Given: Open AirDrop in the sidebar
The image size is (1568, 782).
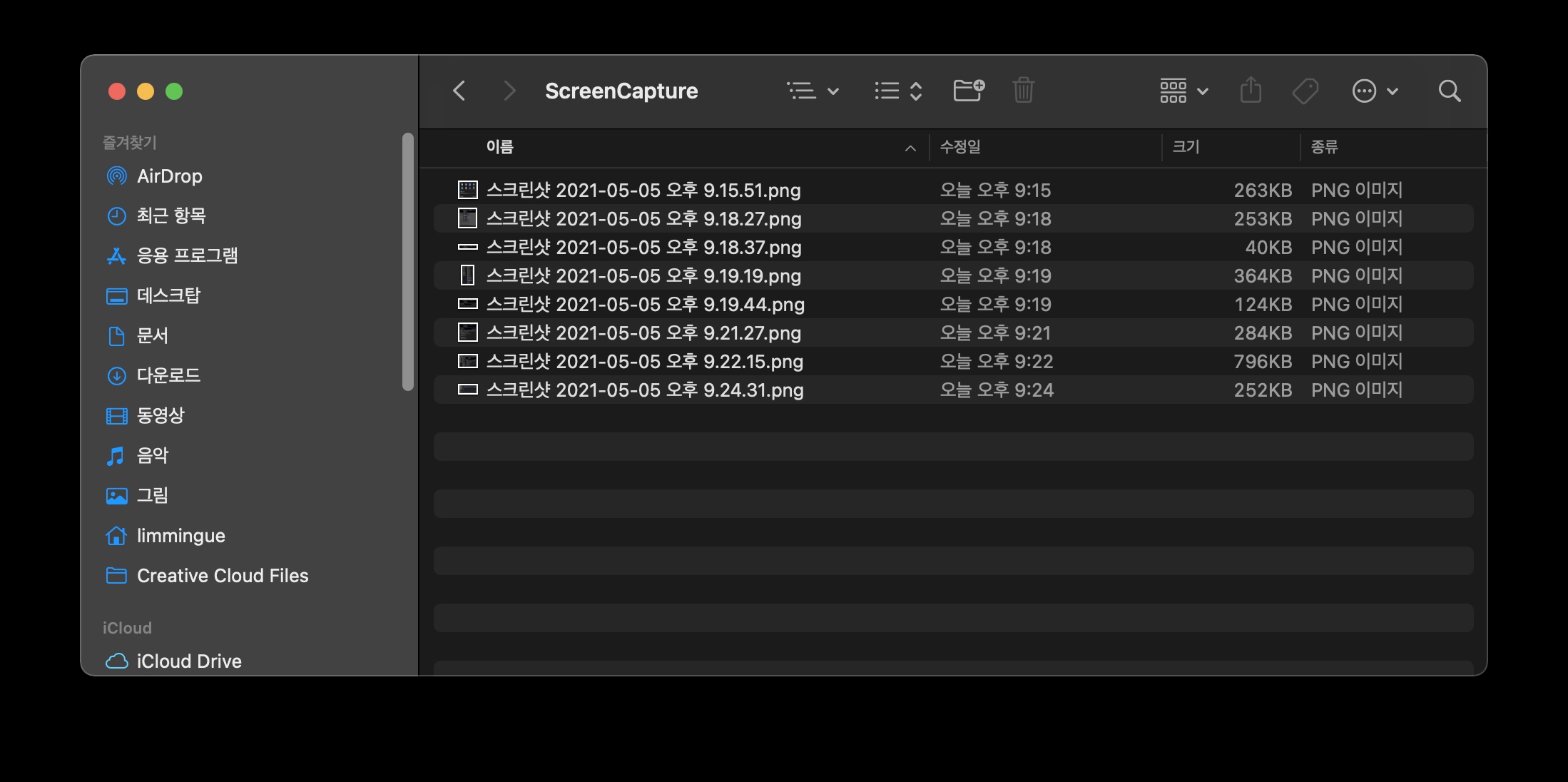Looking at the screenshot, I should point(169,176).
